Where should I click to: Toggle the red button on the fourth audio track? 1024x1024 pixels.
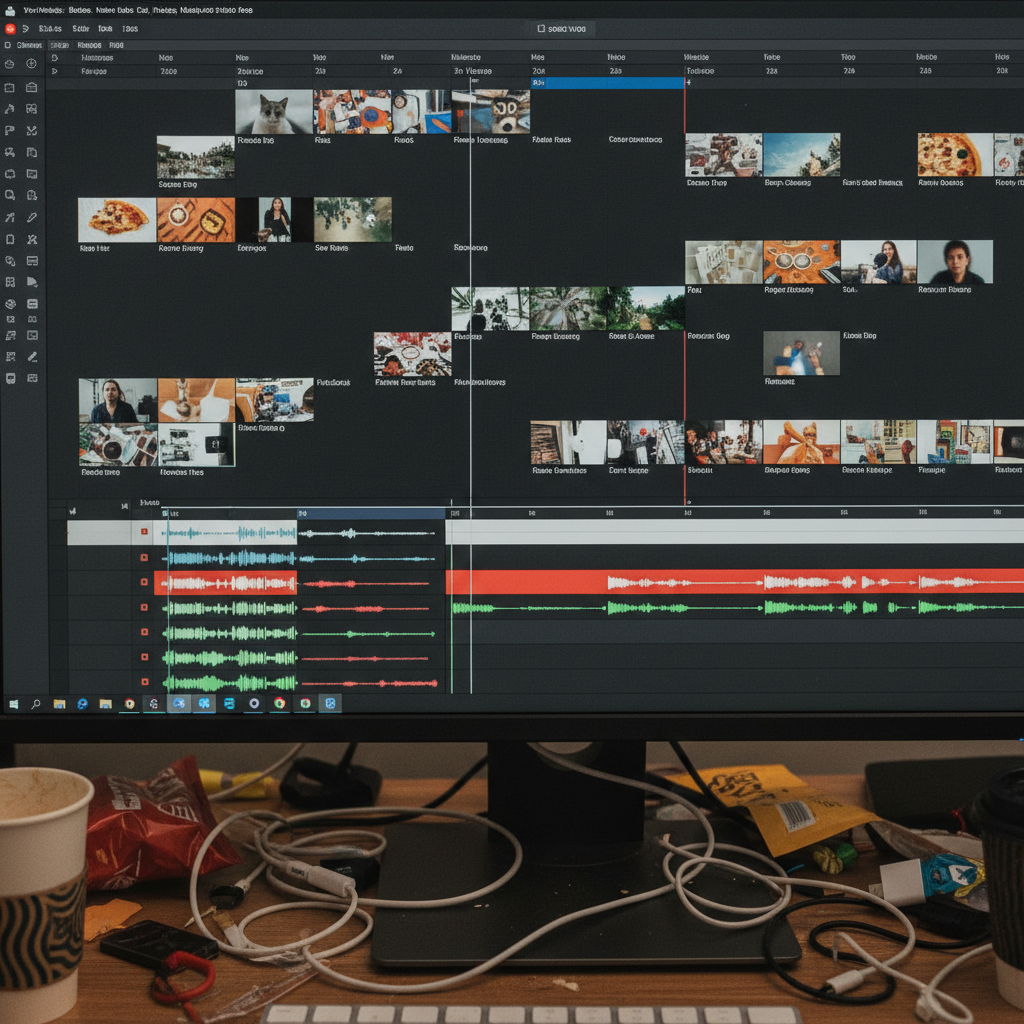(144, 607)
